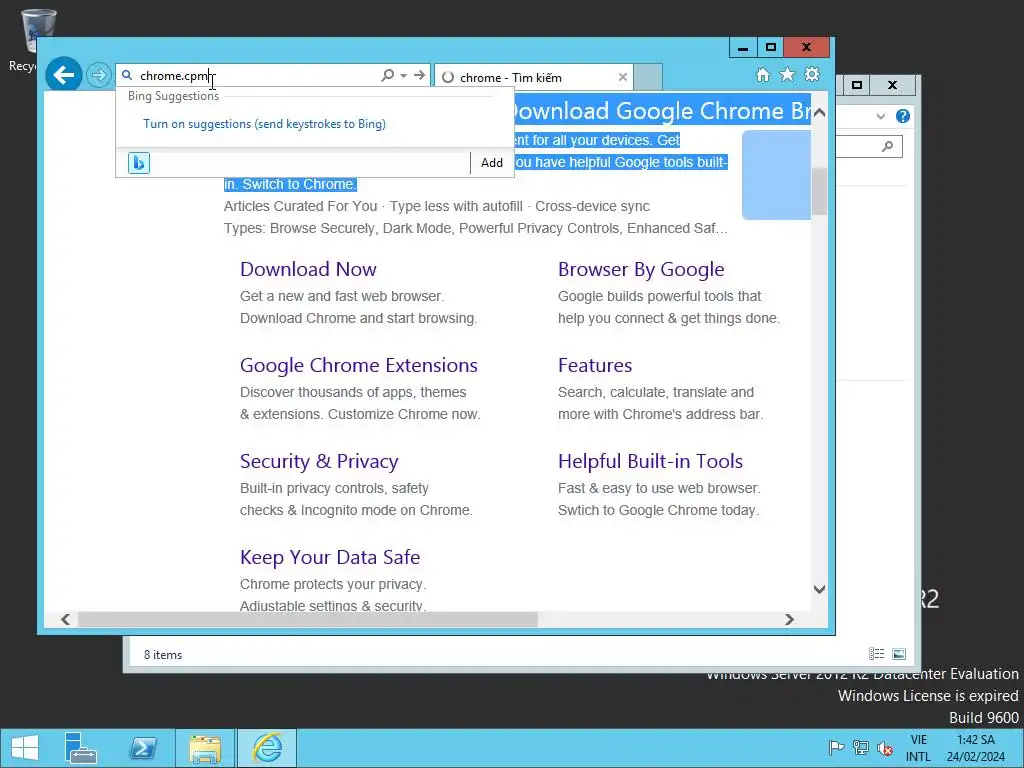Go back with the IE back arrow
This screenshot has height=768, width=1024.
point(63,76)
